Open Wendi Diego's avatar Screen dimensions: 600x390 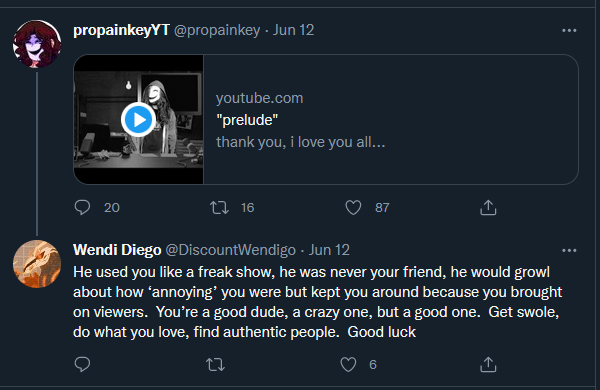pos(37,264)
